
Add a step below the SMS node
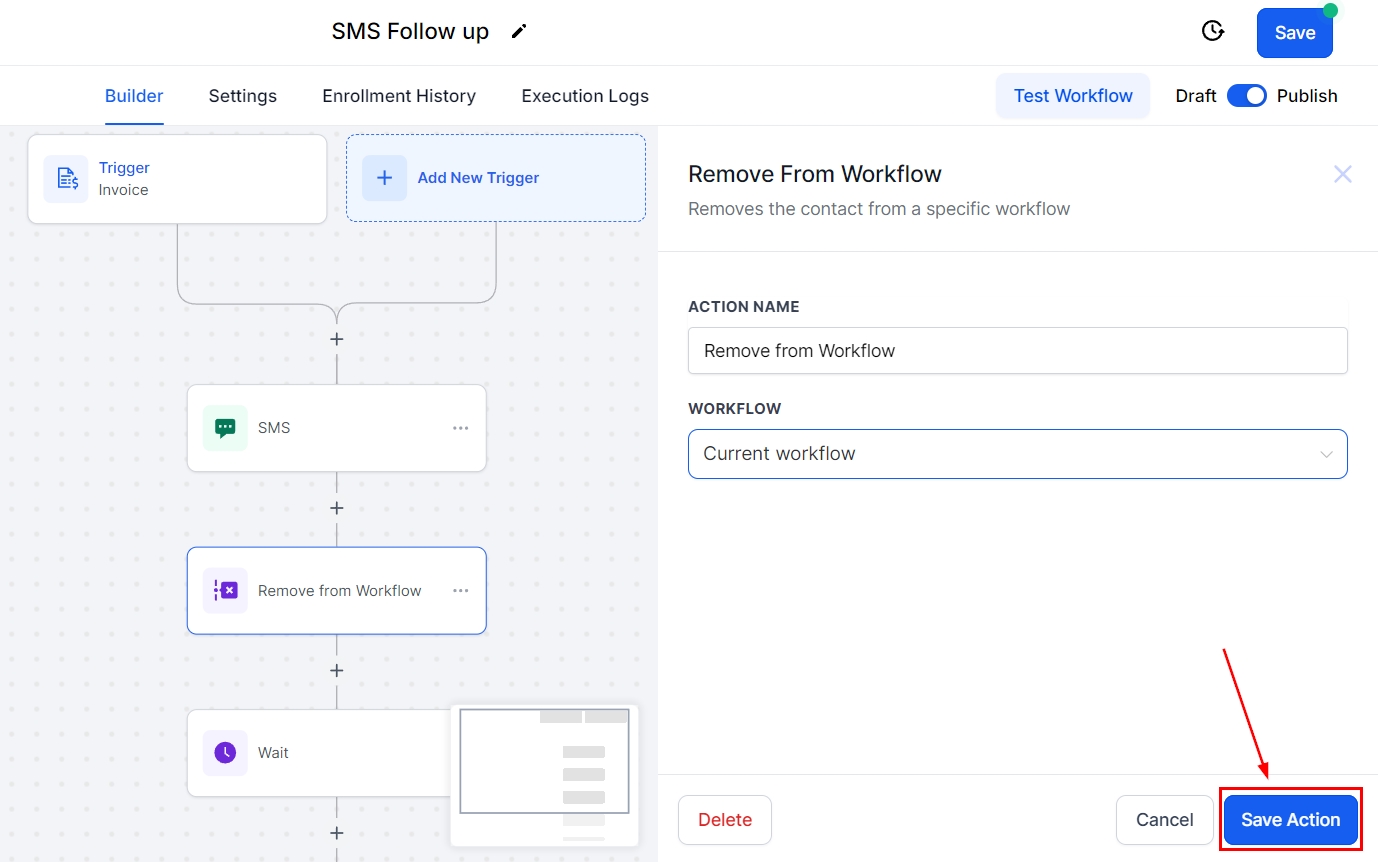(337, 508)
